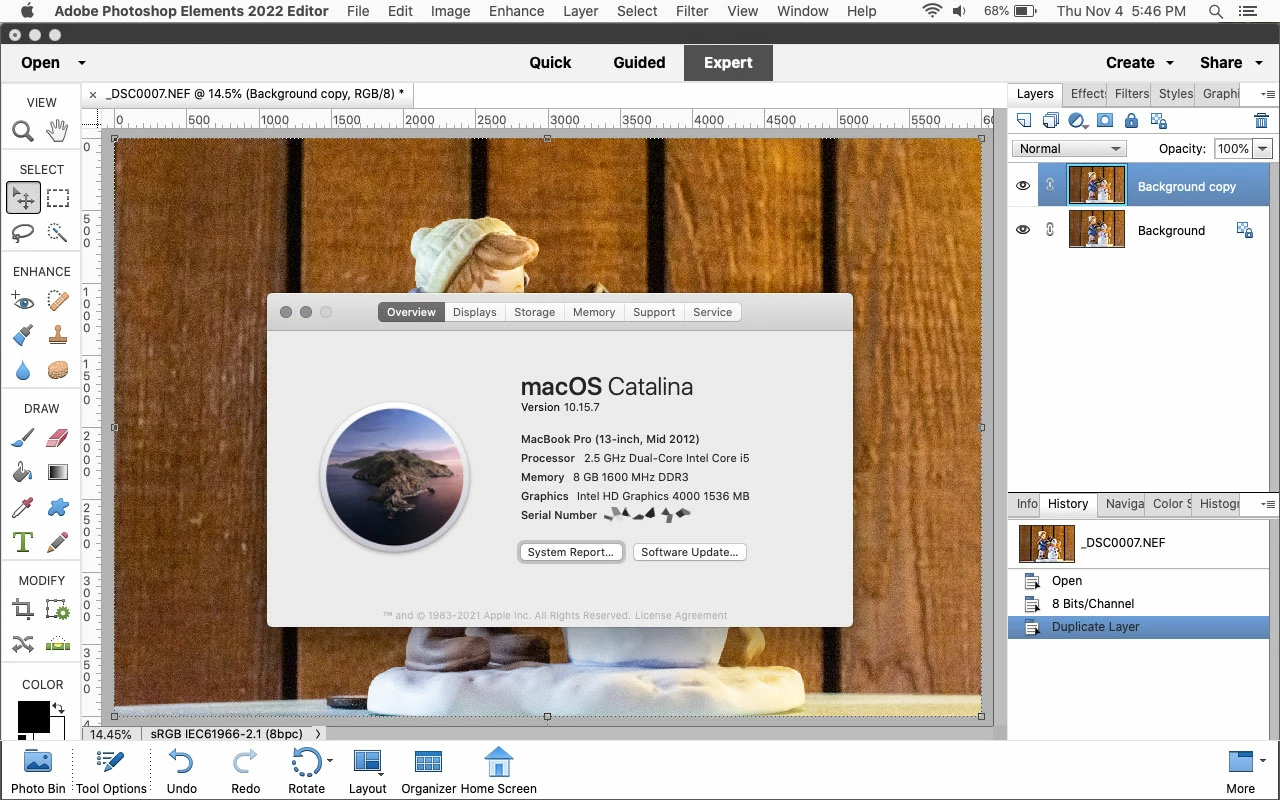This screenshot has height=800, width=1280.
Task: Switch to the Effects panel tab
Action: point(1087,93)
